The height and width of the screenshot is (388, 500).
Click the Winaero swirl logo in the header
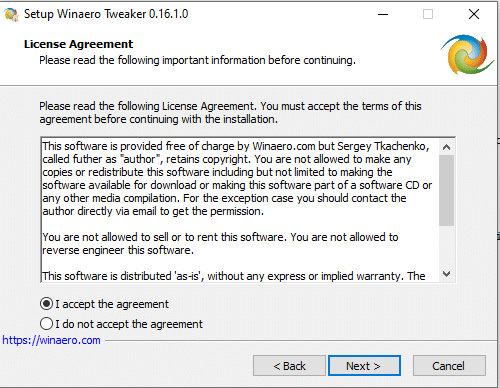468,54
